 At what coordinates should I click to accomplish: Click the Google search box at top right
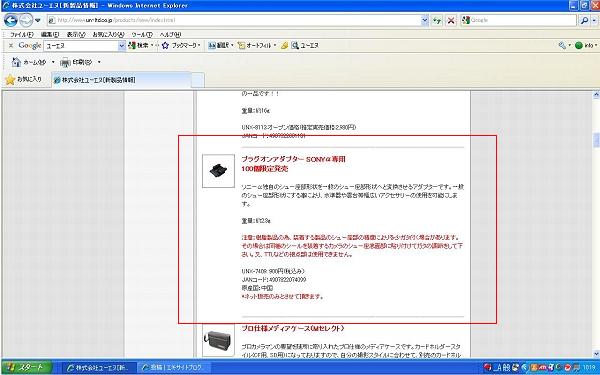pos(518,20)
